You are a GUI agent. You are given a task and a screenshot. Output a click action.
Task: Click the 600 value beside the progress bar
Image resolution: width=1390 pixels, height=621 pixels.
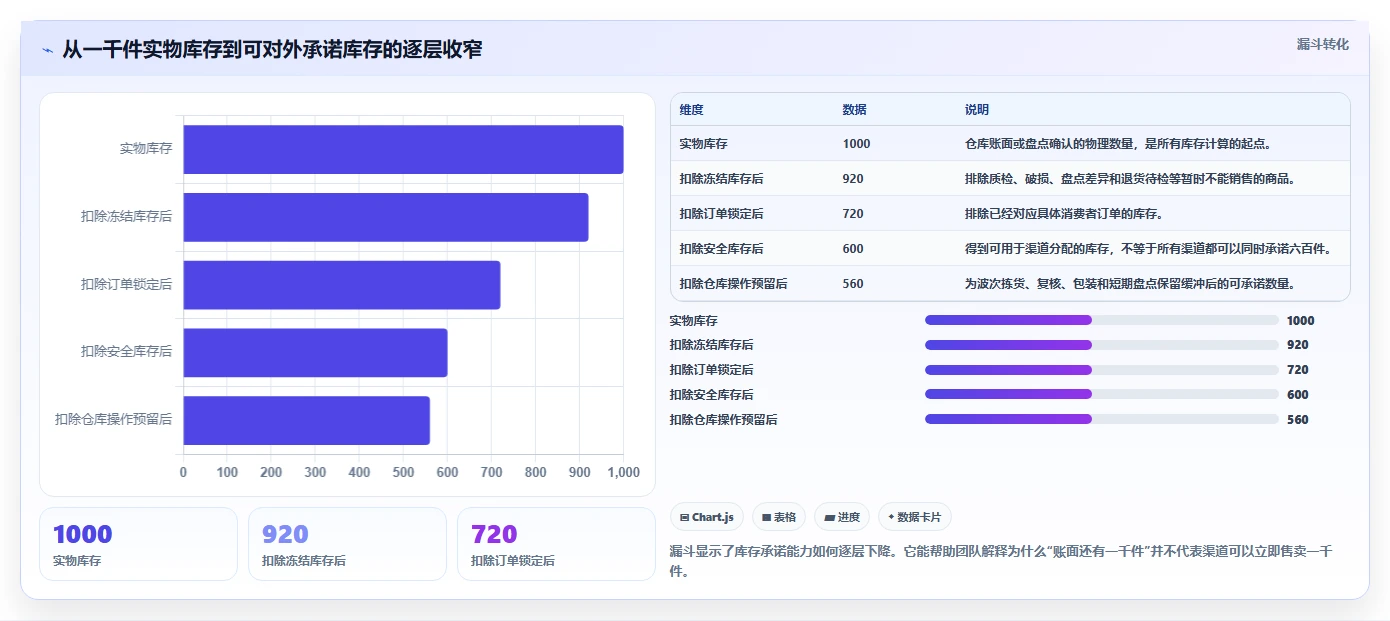pyautogui.click(x=1297, y=395)
